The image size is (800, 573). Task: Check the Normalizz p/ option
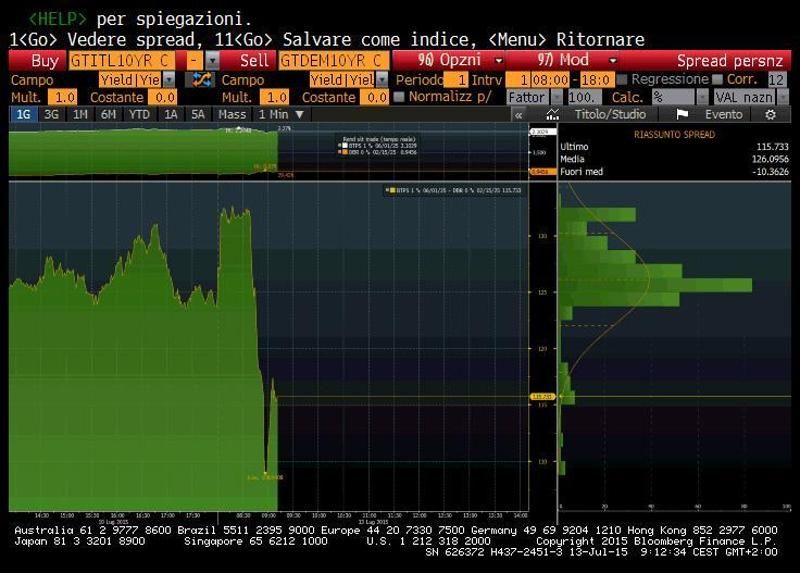(x=400, y=97)
